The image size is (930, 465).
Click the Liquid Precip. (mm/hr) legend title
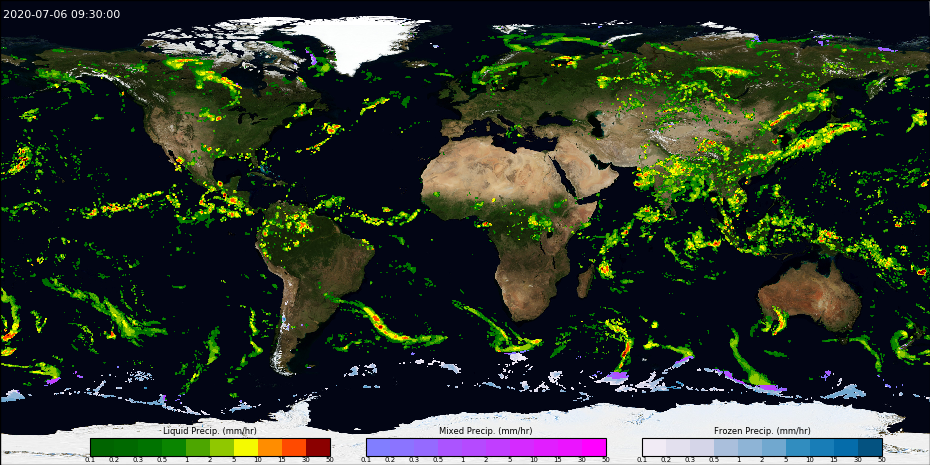[210, 431]
